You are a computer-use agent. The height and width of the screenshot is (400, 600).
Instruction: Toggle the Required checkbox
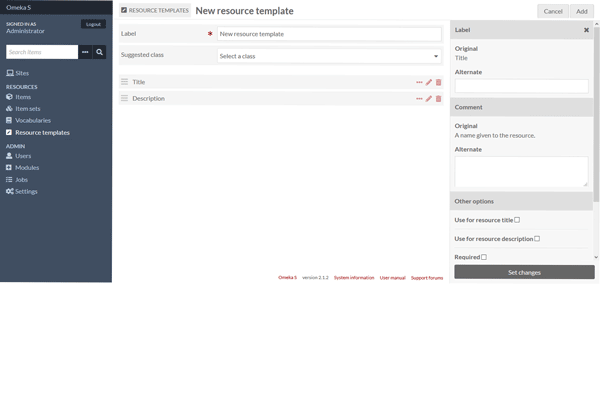pos(484,257)
